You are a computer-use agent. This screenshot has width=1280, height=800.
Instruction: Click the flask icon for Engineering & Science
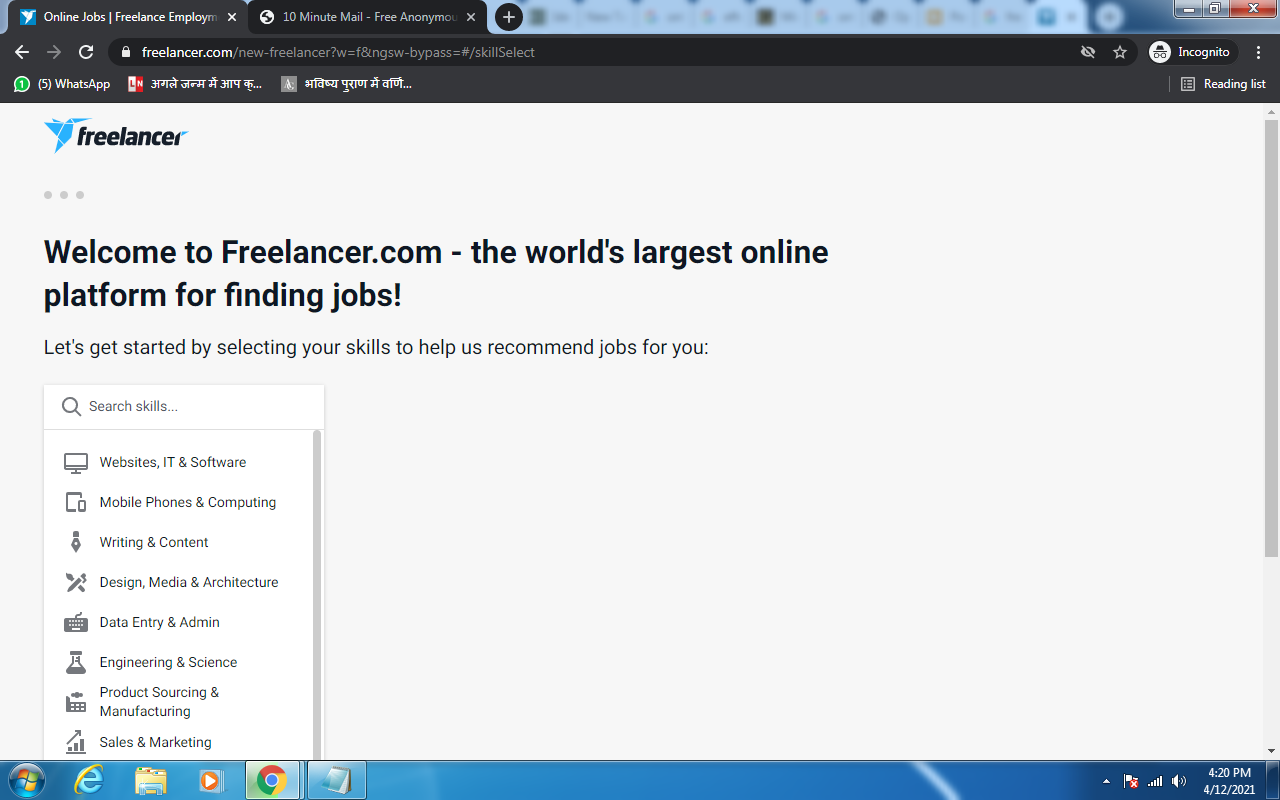tap(76, 662)
